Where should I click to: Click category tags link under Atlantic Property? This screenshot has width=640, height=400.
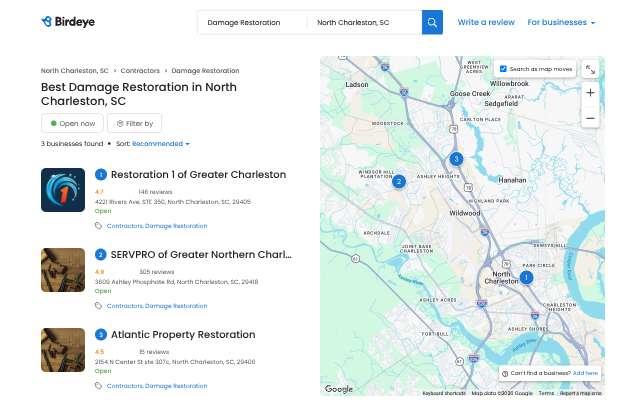[x=157, y=386]
